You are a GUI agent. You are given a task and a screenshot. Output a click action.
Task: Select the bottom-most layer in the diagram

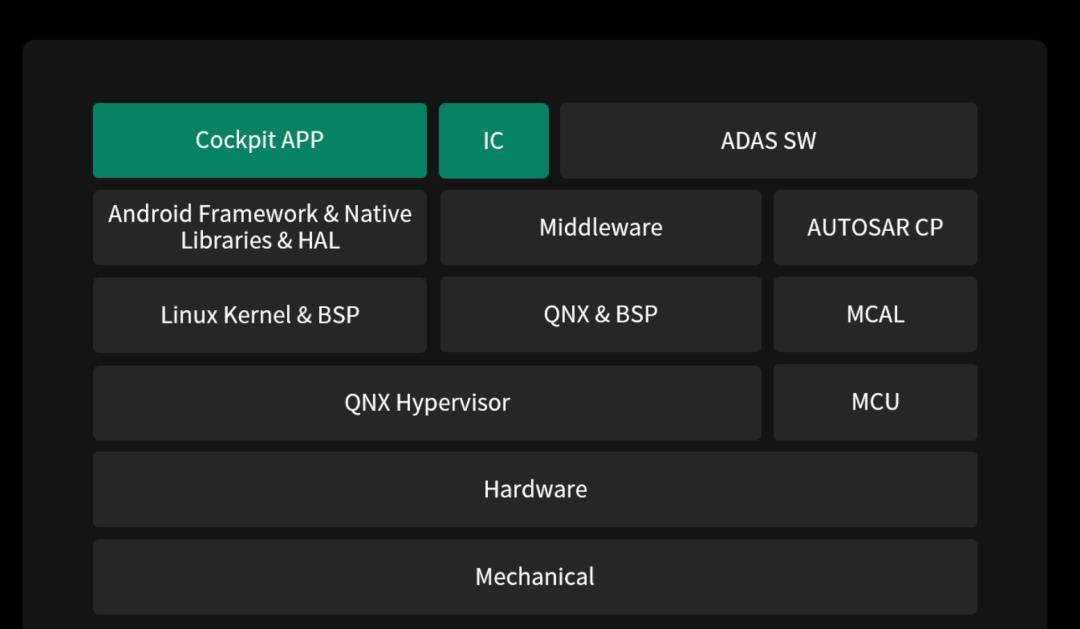point(535,577)
